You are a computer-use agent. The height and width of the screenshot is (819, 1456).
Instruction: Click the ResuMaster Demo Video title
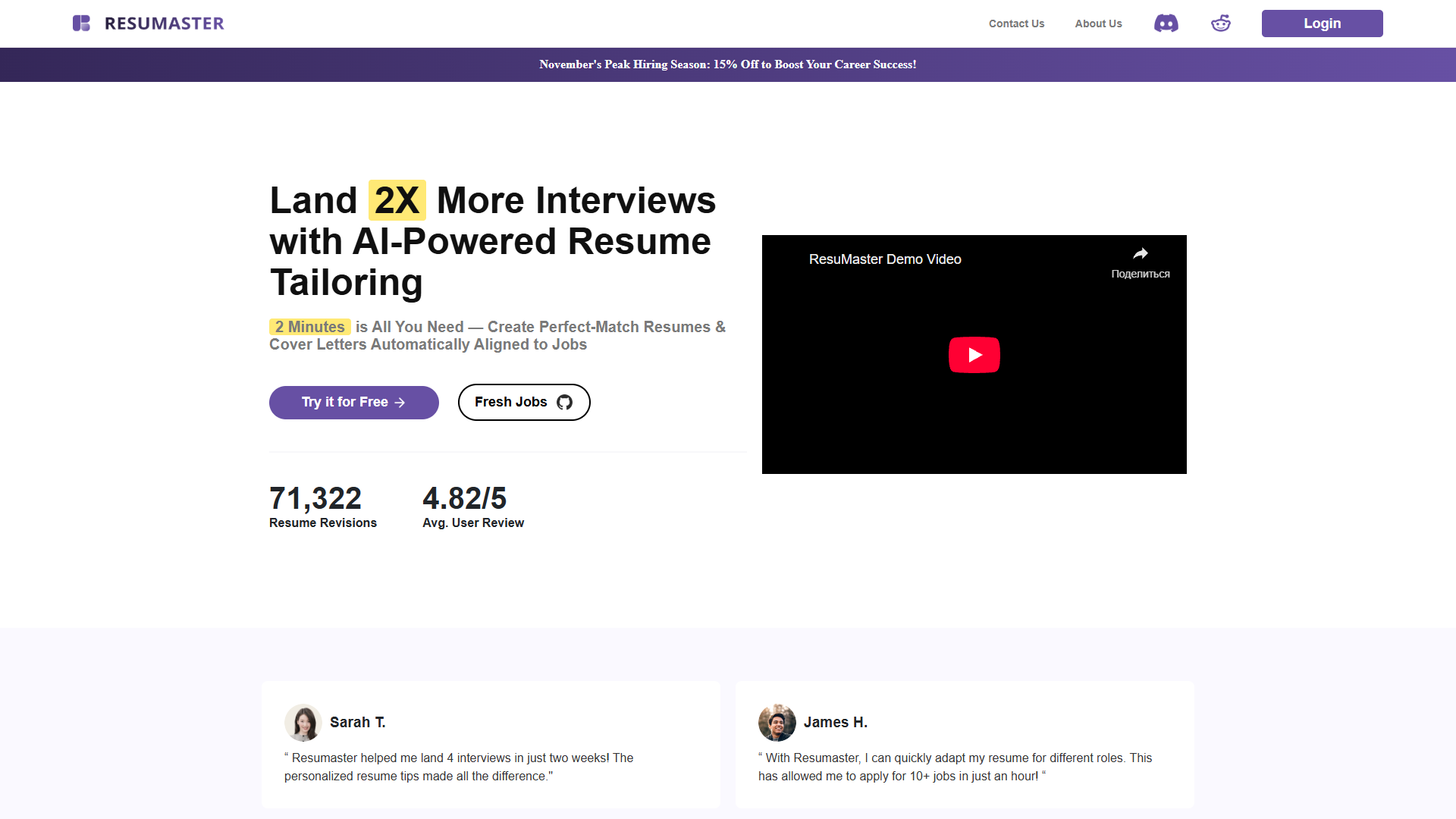885,259
